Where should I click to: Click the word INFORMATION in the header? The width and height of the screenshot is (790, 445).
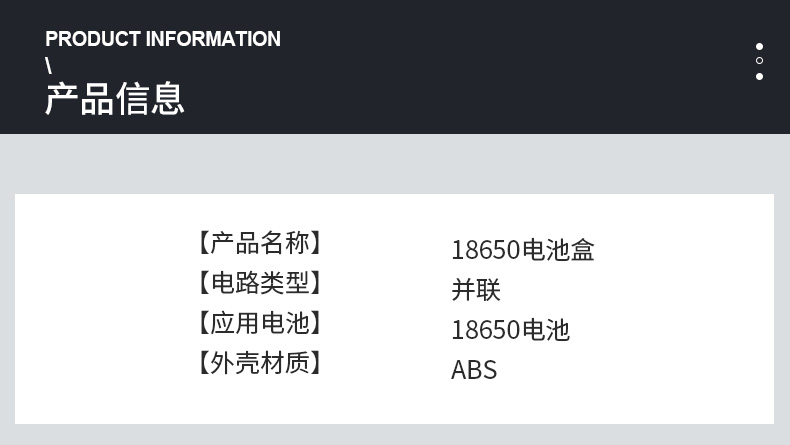[213, 39]
